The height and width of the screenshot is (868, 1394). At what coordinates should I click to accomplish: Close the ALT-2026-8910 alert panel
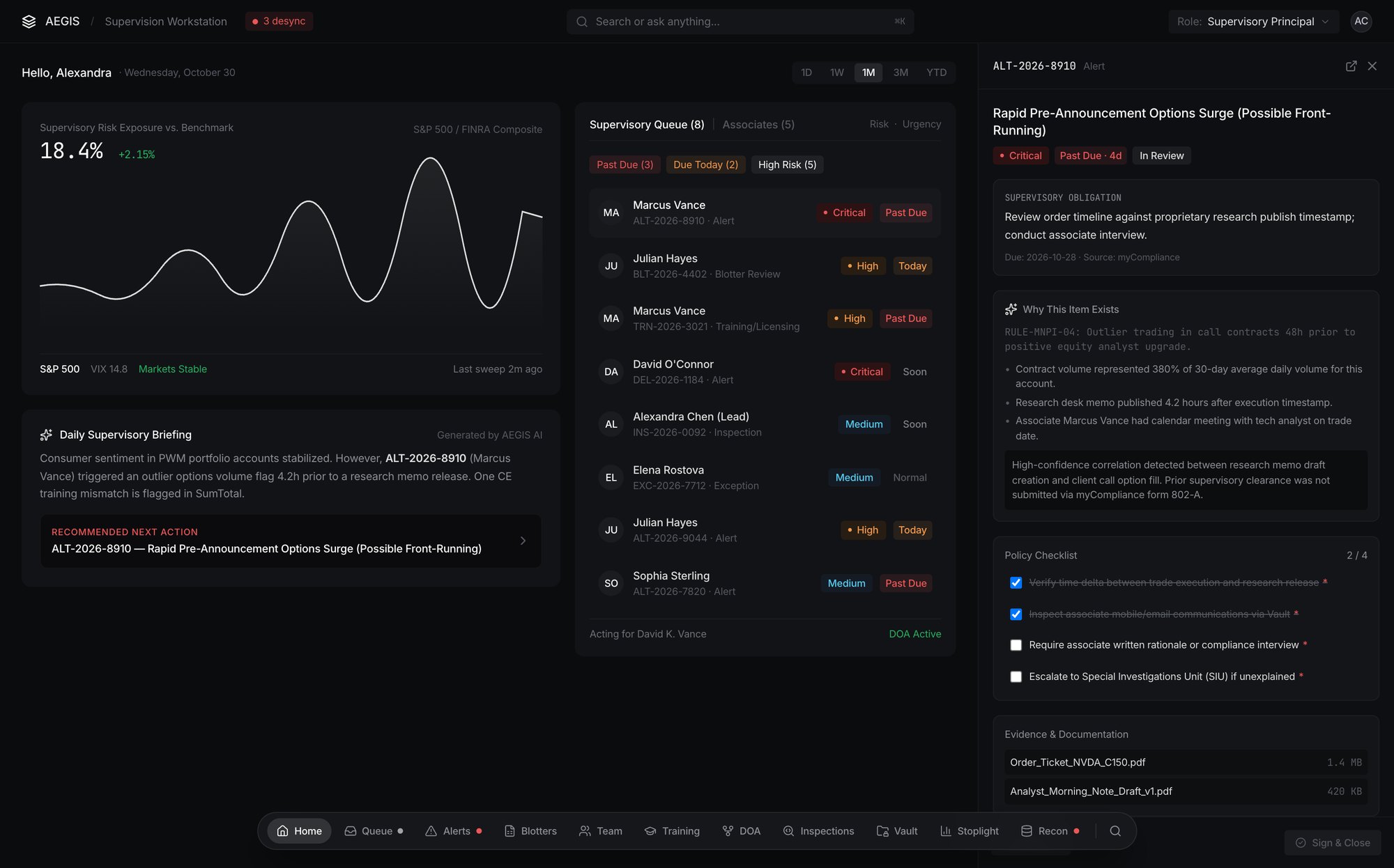pos(1372,66)
